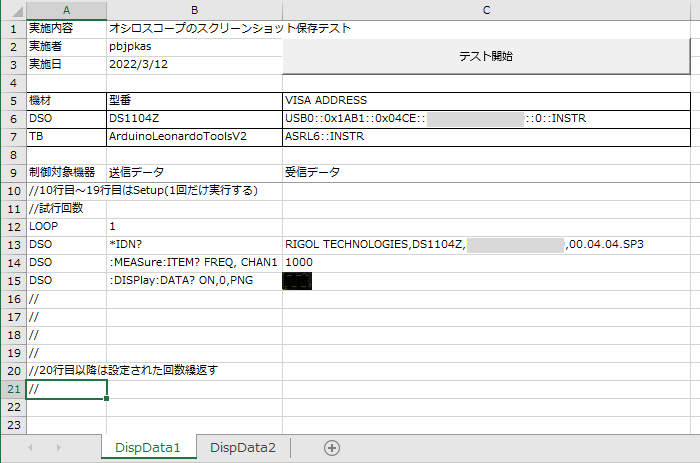Select cell containing pbjpkas

point(194,47)
